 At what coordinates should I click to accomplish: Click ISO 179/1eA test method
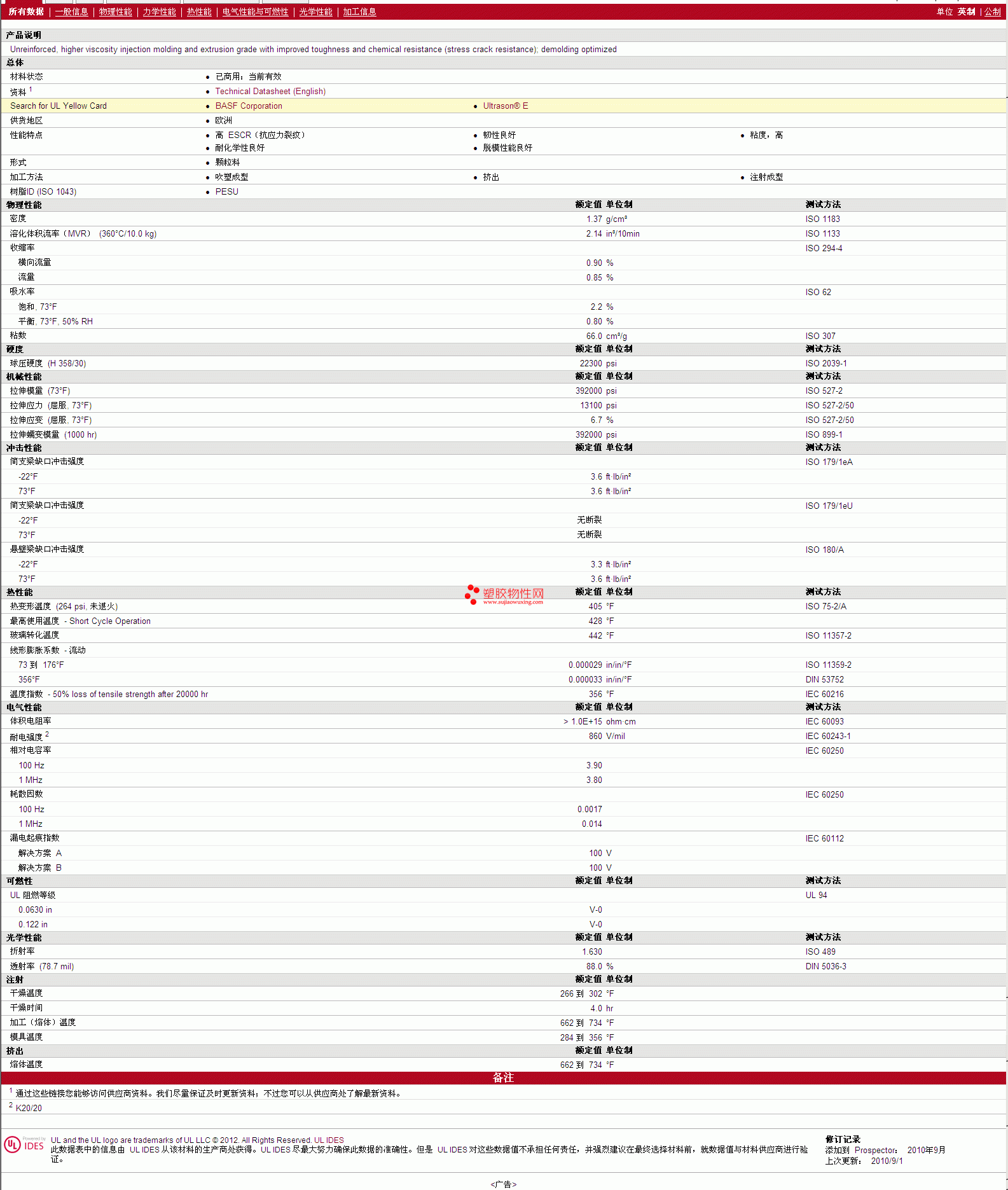829,462
